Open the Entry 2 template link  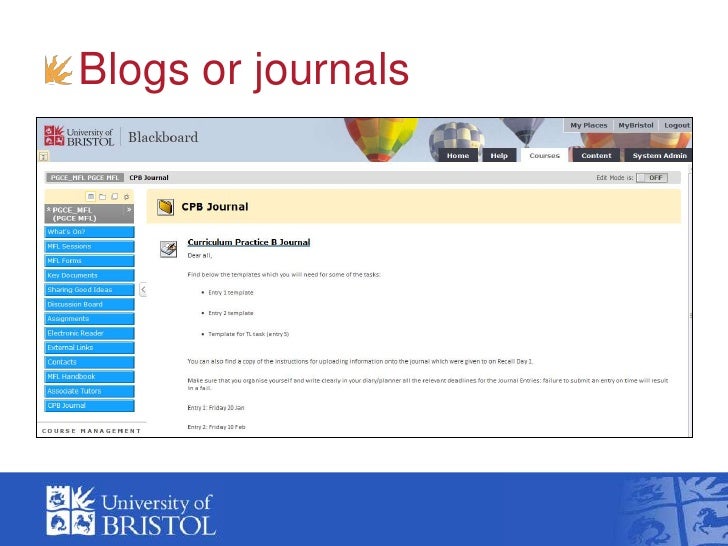(x=231, y=313)
